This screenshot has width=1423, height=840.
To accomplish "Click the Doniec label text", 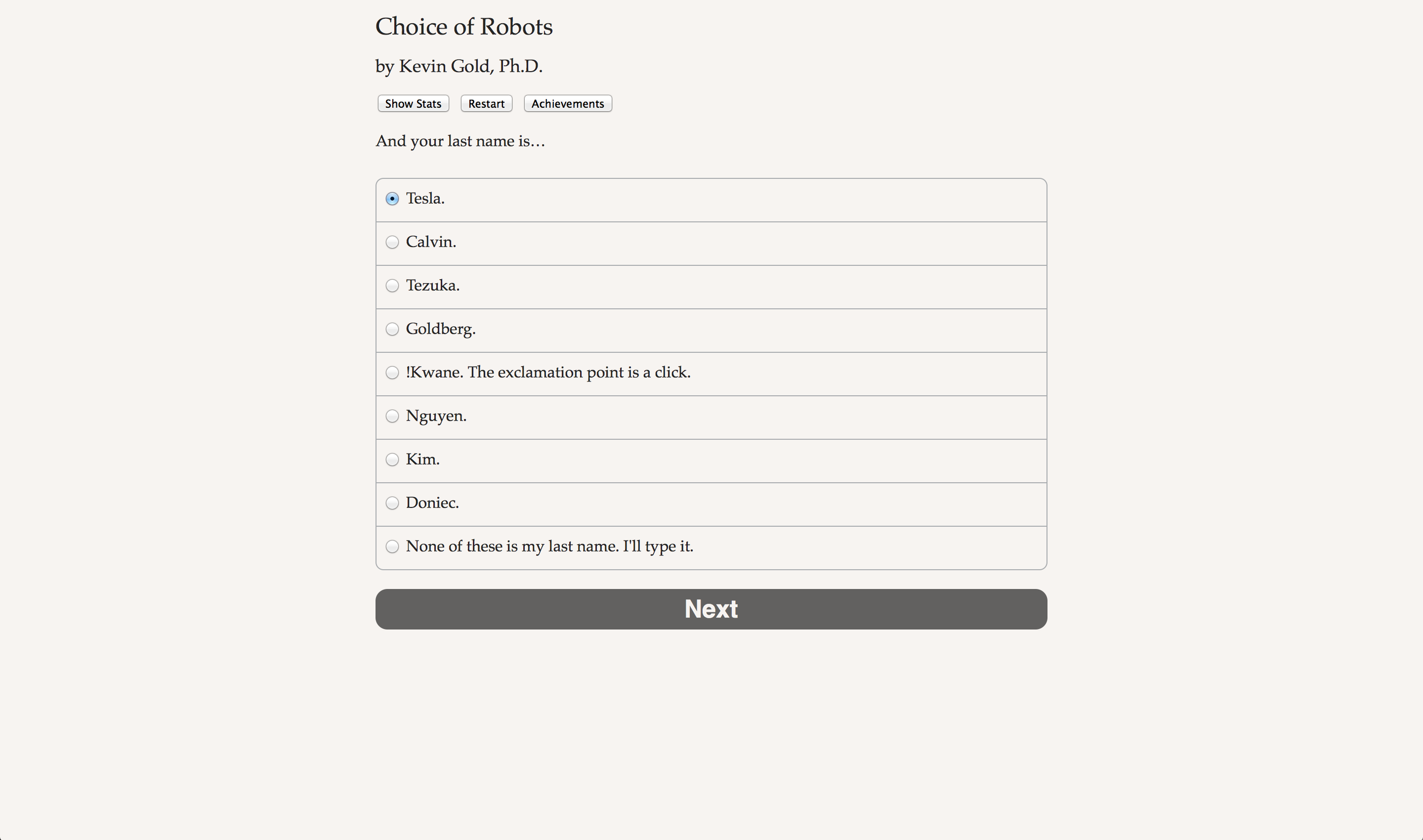I will (x=432, y=503).
